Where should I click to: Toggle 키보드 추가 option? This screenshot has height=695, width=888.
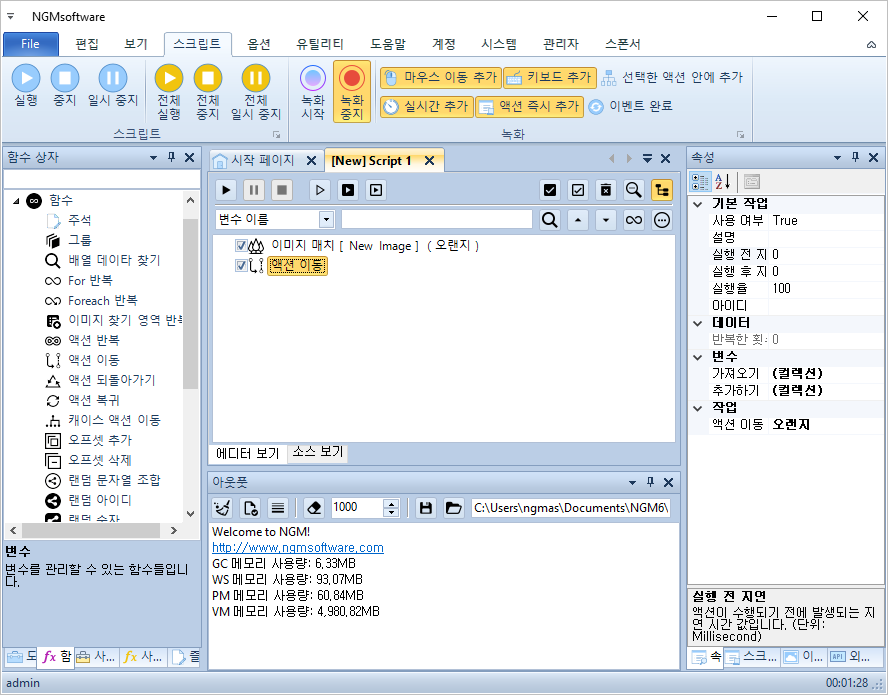pos(550,78)
